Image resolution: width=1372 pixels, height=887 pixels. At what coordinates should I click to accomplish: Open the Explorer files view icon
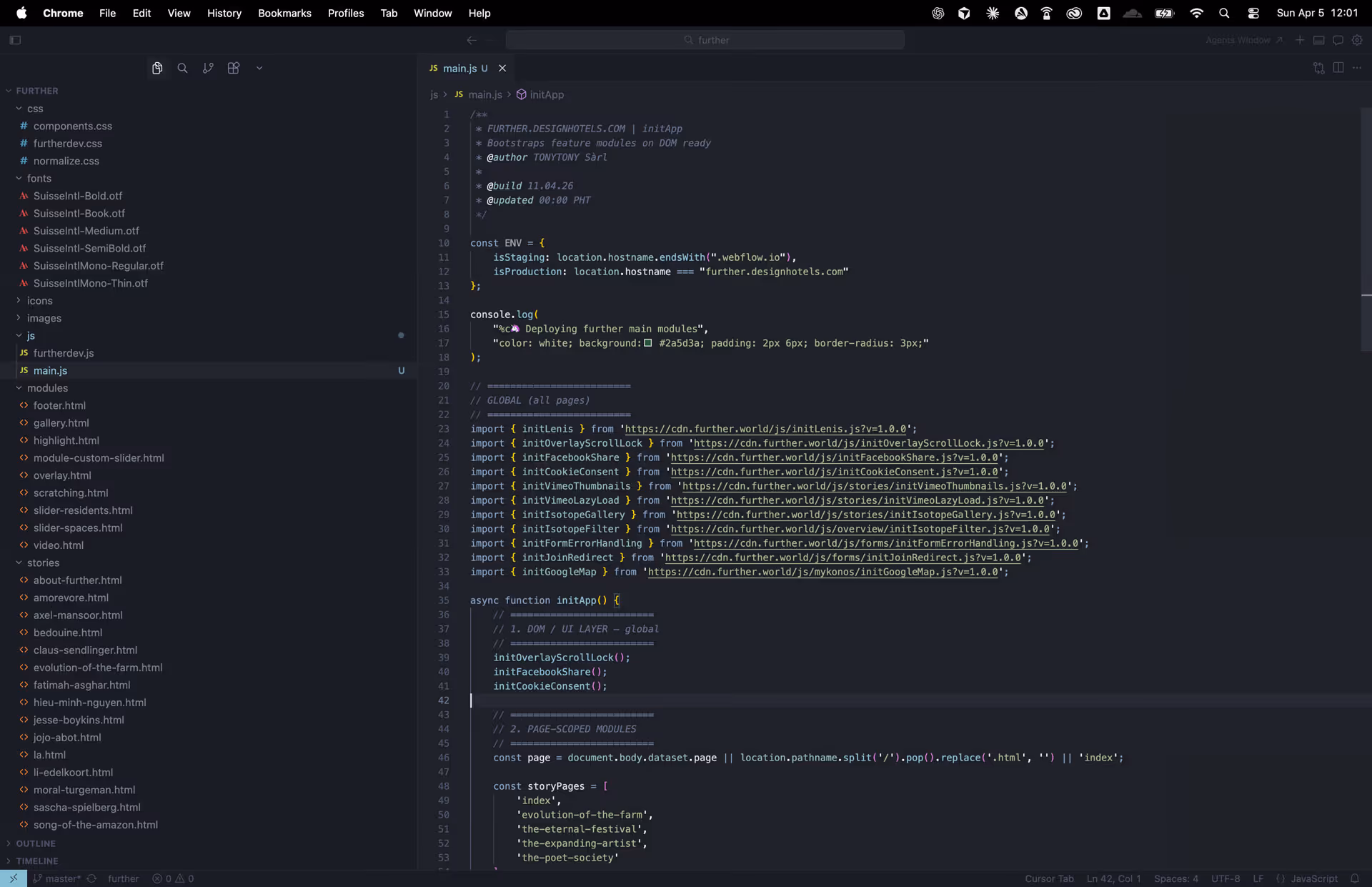click(157, 68)
